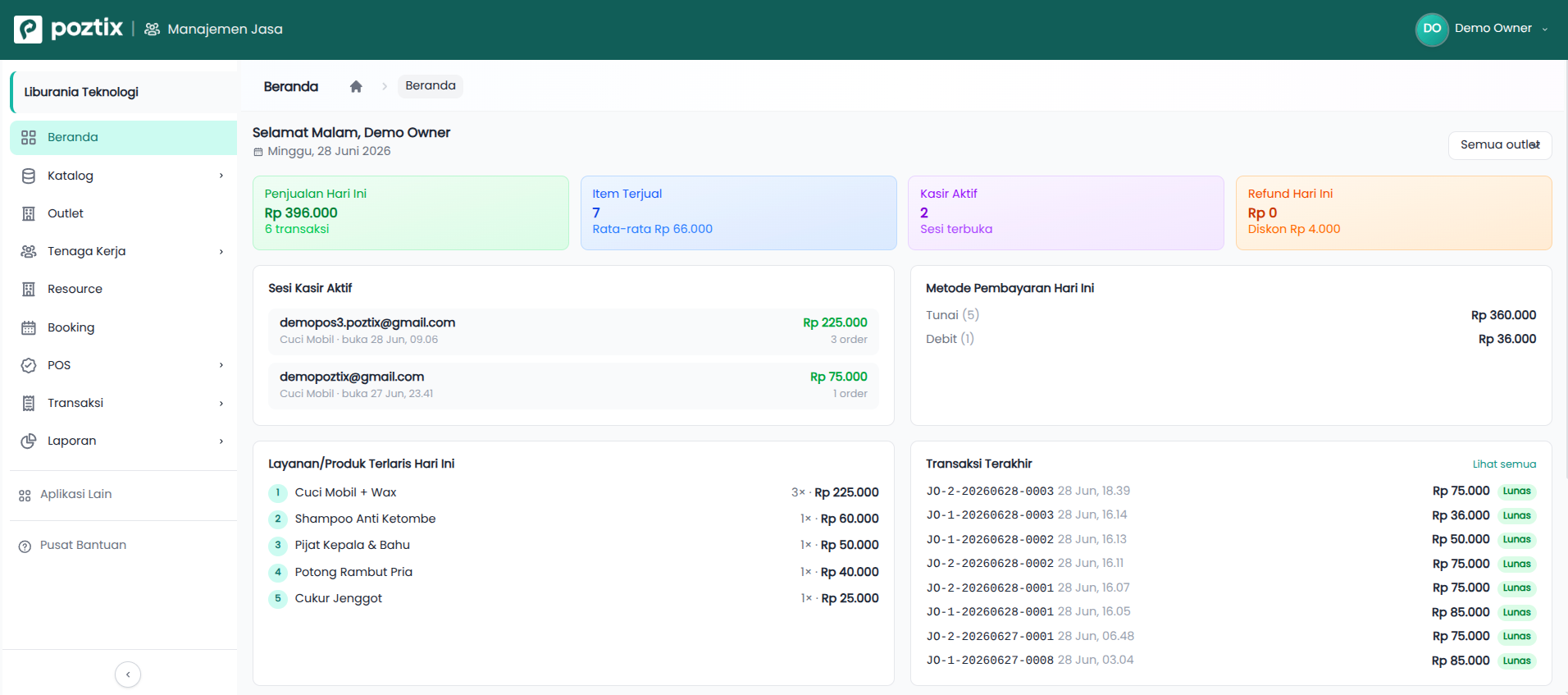Expand the Laporan submenu arrow

221,441
